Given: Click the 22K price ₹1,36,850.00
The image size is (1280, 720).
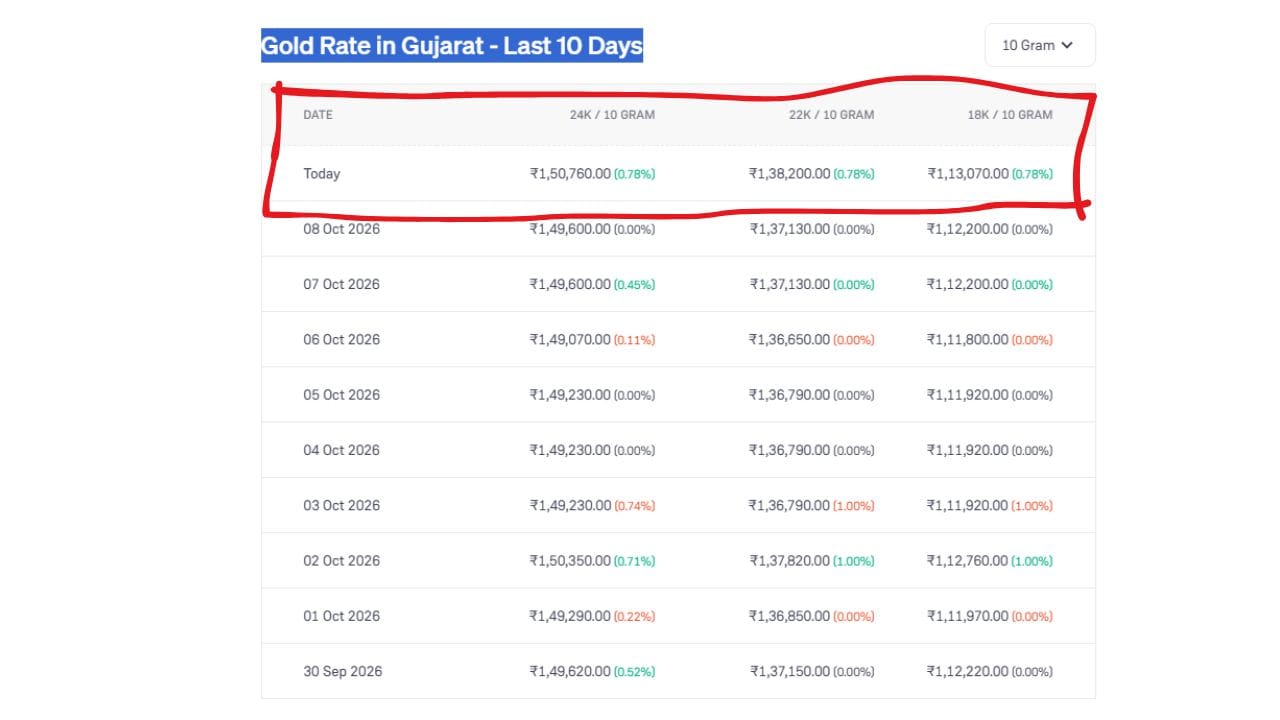Looking at the screenshot, I should tap(789, 616).
